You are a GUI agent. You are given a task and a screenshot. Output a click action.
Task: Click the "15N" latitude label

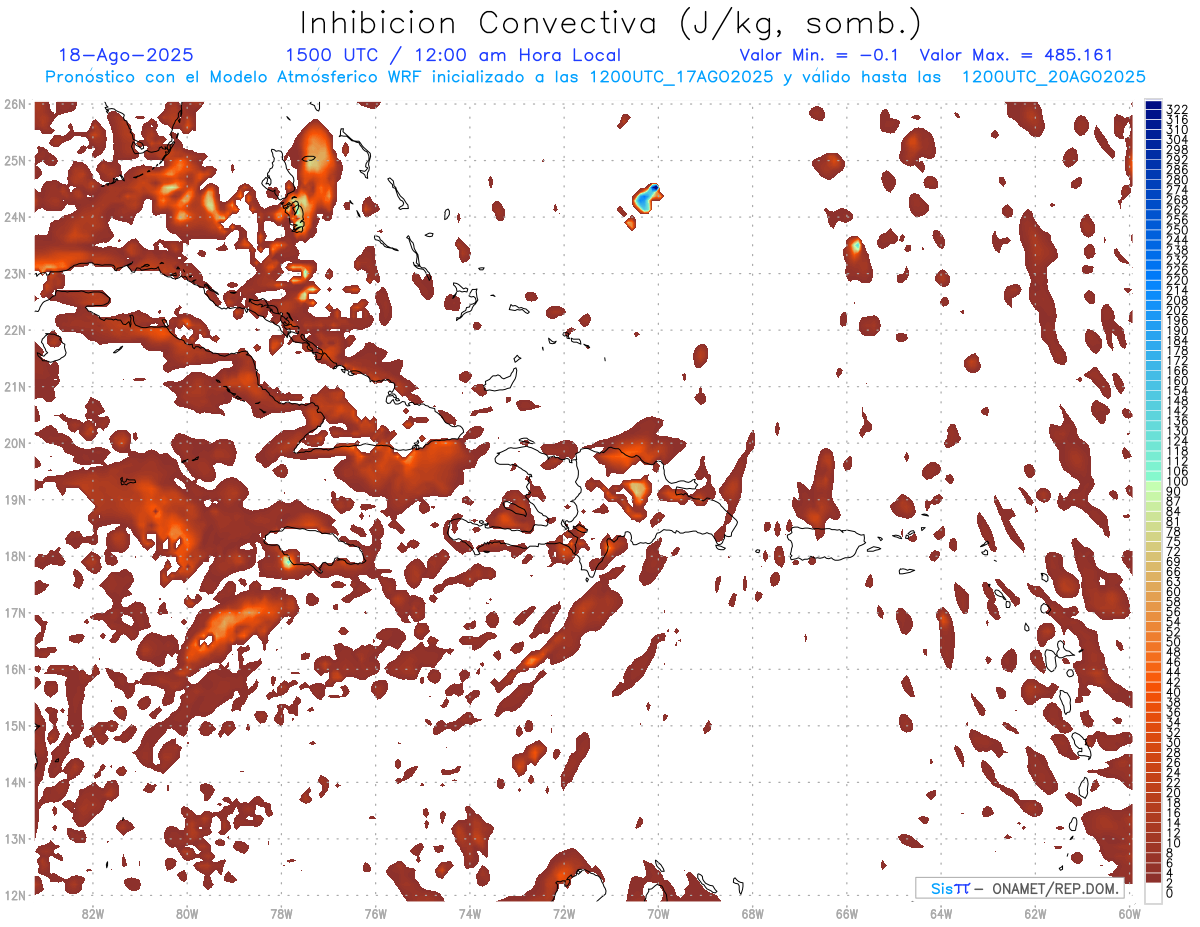tap(14, 726)
